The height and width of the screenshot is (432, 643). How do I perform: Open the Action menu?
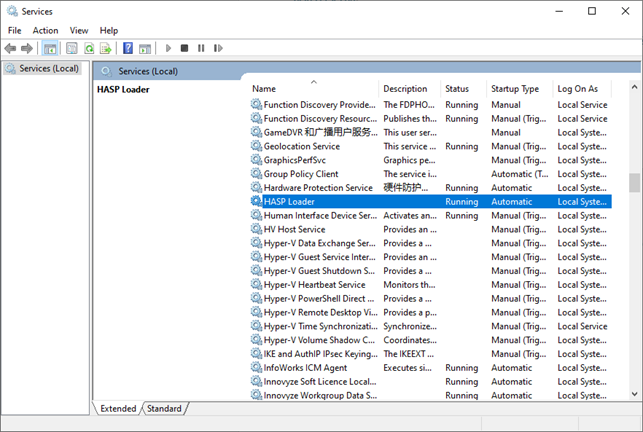click(x=46, y=30)
